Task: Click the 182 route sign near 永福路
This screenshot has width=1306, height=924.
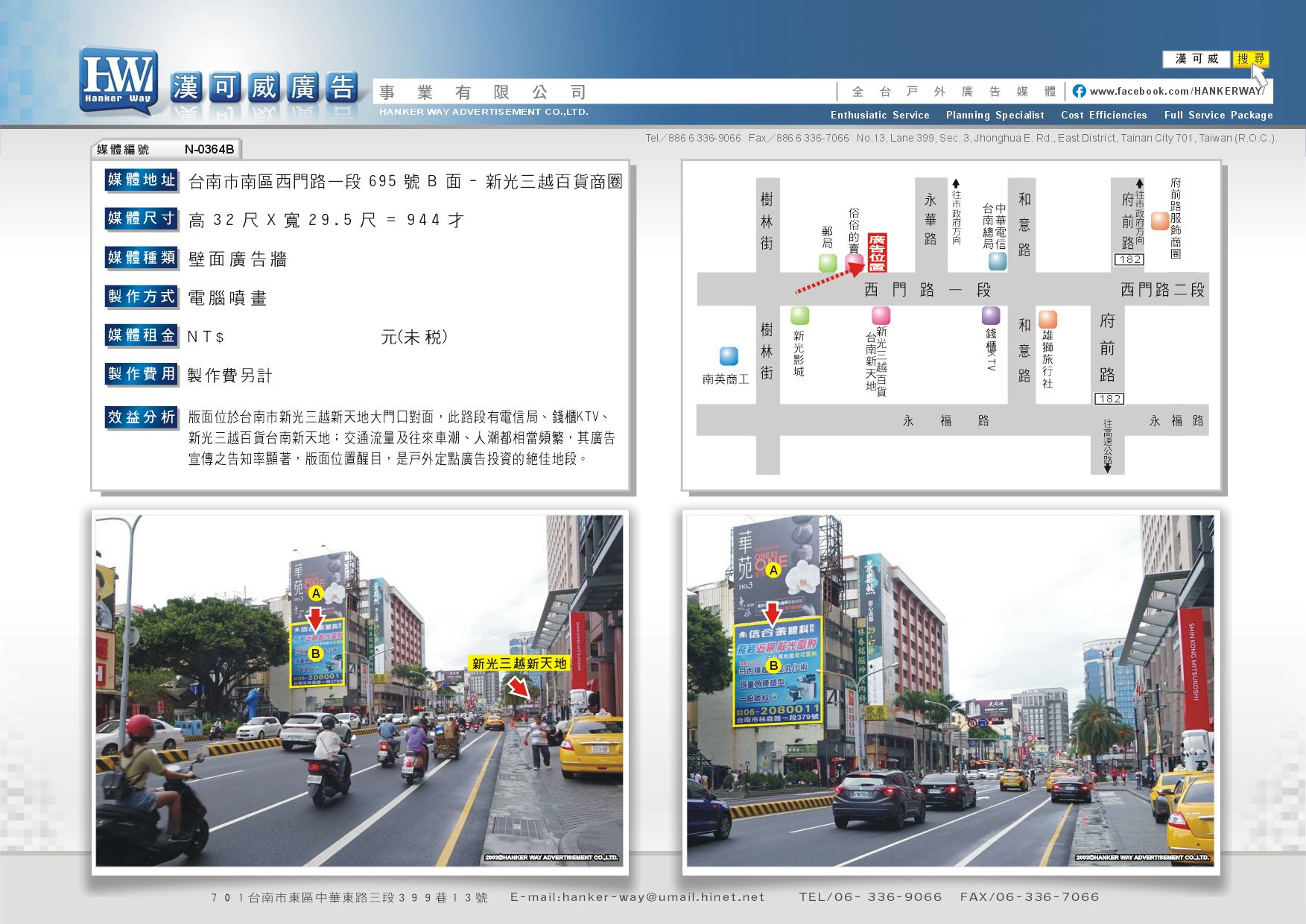Action: tap(1109, 399)
